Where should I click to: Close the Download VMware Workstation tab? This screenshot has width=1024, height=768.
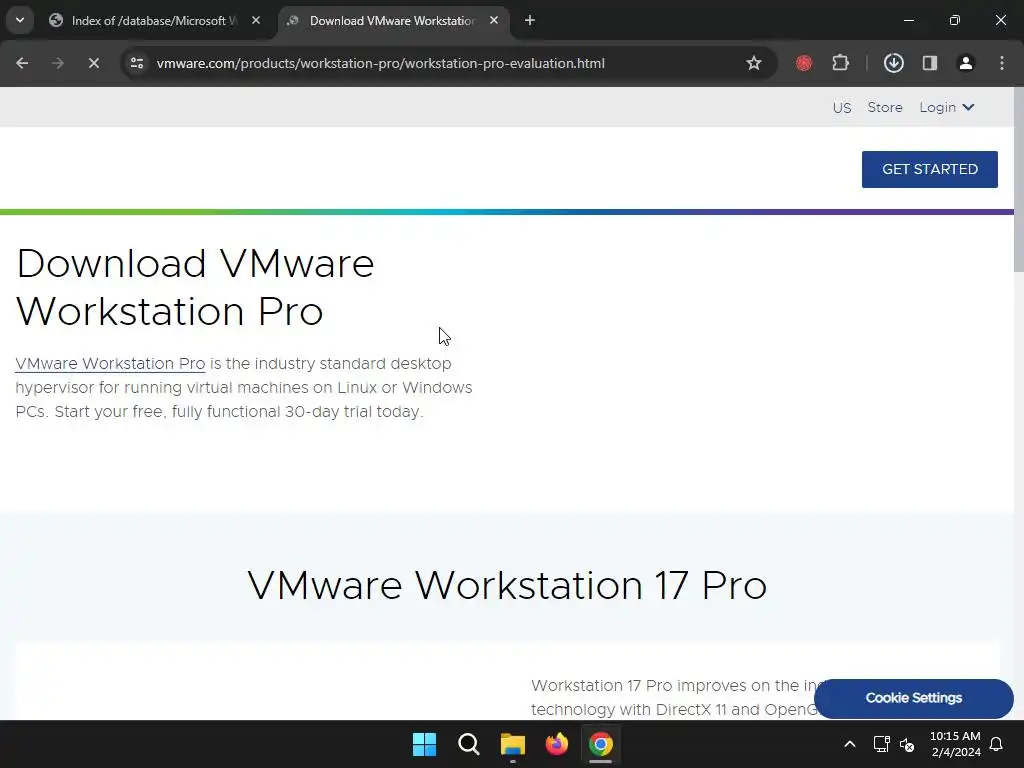pos(494,21)
